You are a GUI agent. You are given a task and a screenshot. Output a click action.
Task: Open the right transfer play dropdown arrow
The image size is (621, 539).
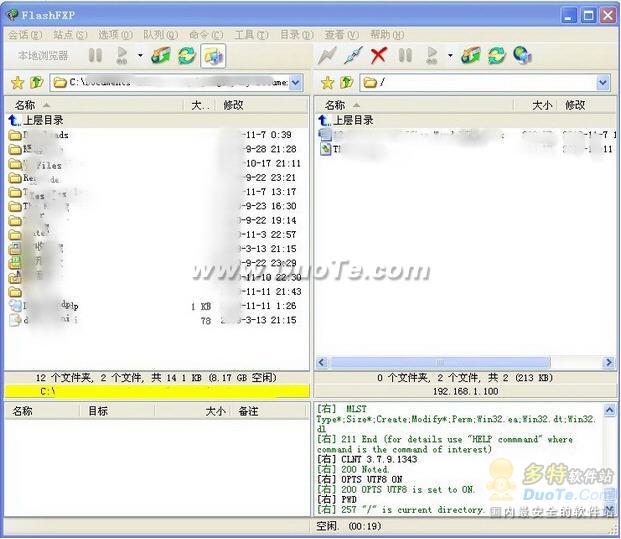[x=450, y=55]
